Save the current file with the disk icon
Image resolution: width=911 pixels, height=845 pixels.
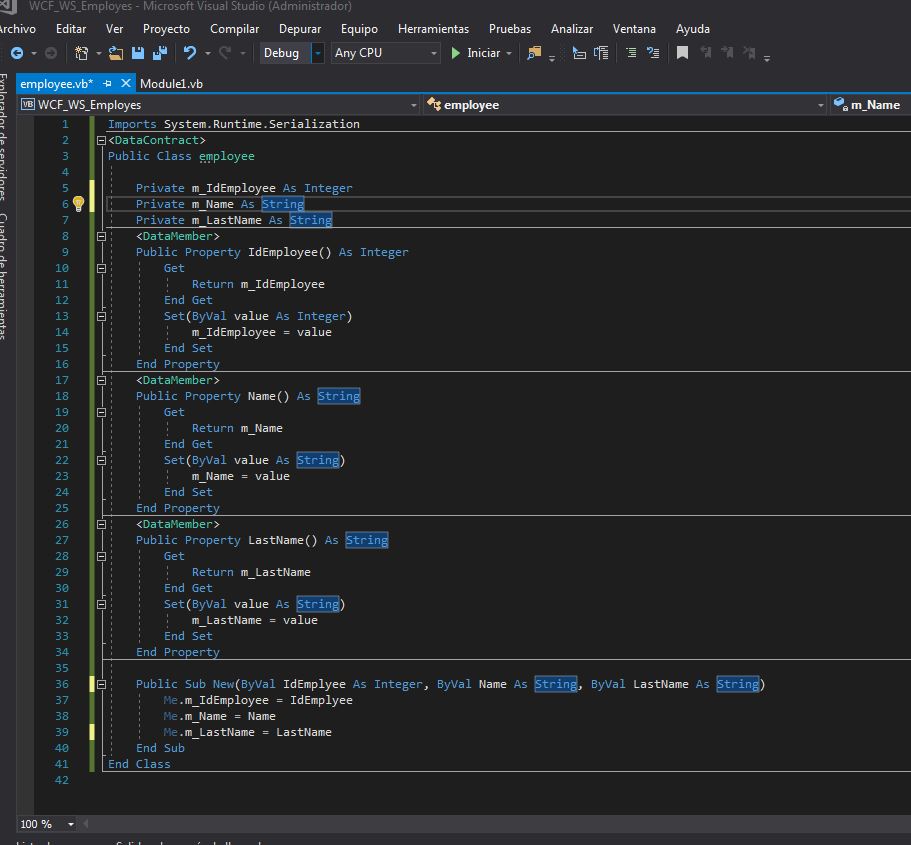pyautogui.click(x=138, y=53)
